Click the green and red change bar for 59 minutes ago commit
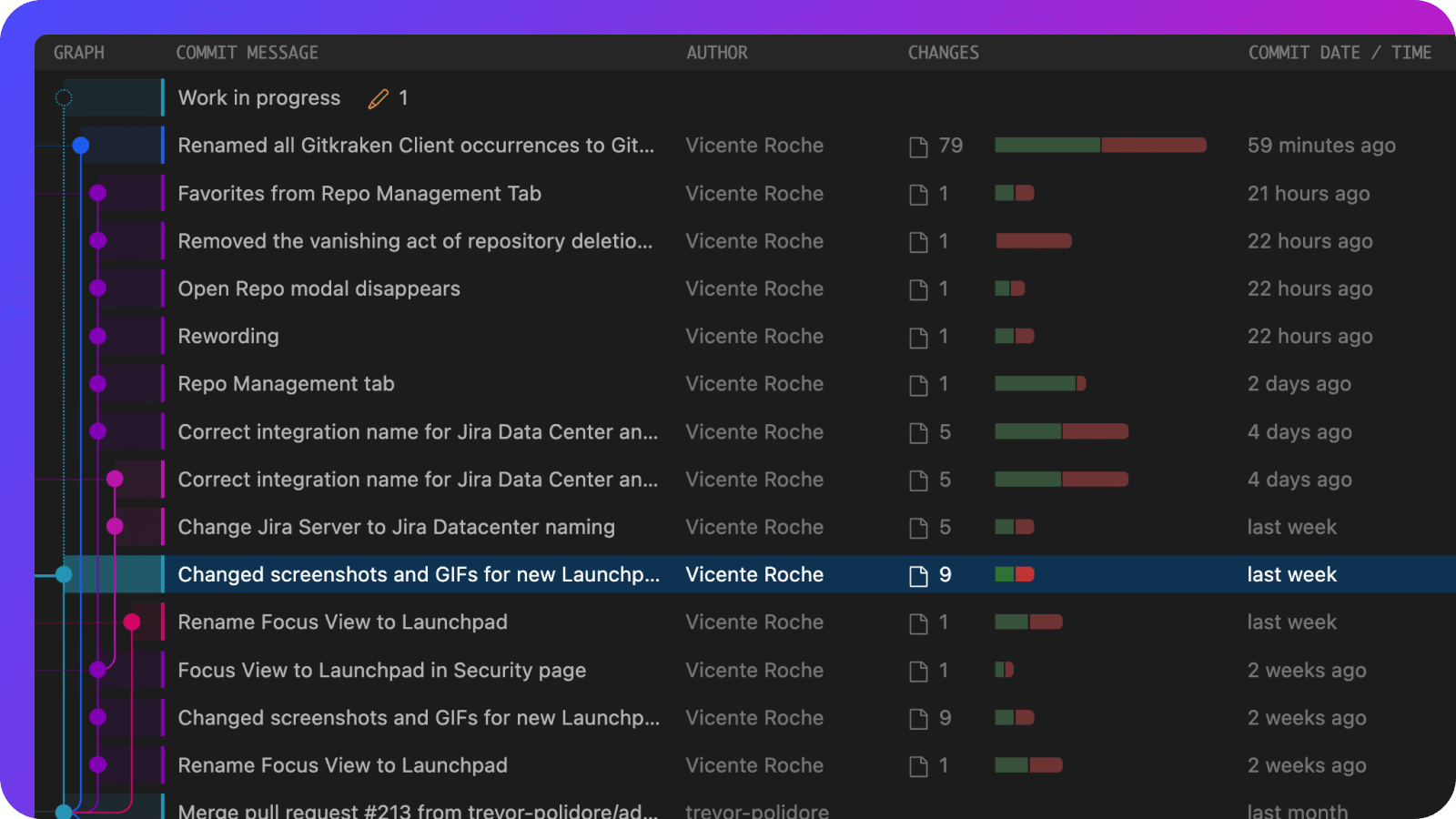The height and width of the screenshot is (819, 1456). [x=1100, y=146]
